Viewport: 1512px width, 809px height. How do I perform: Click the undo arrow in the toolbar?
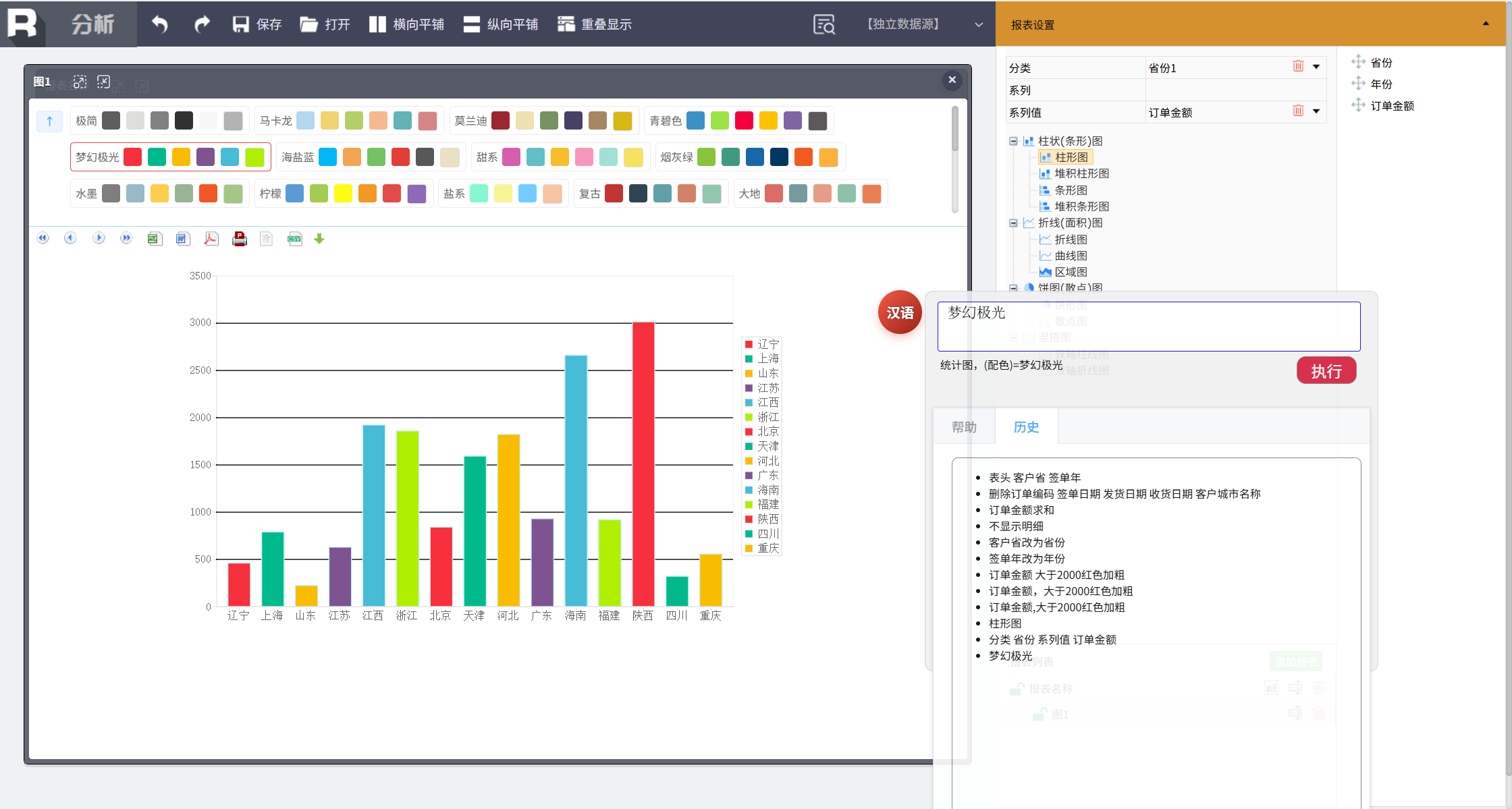159,24
